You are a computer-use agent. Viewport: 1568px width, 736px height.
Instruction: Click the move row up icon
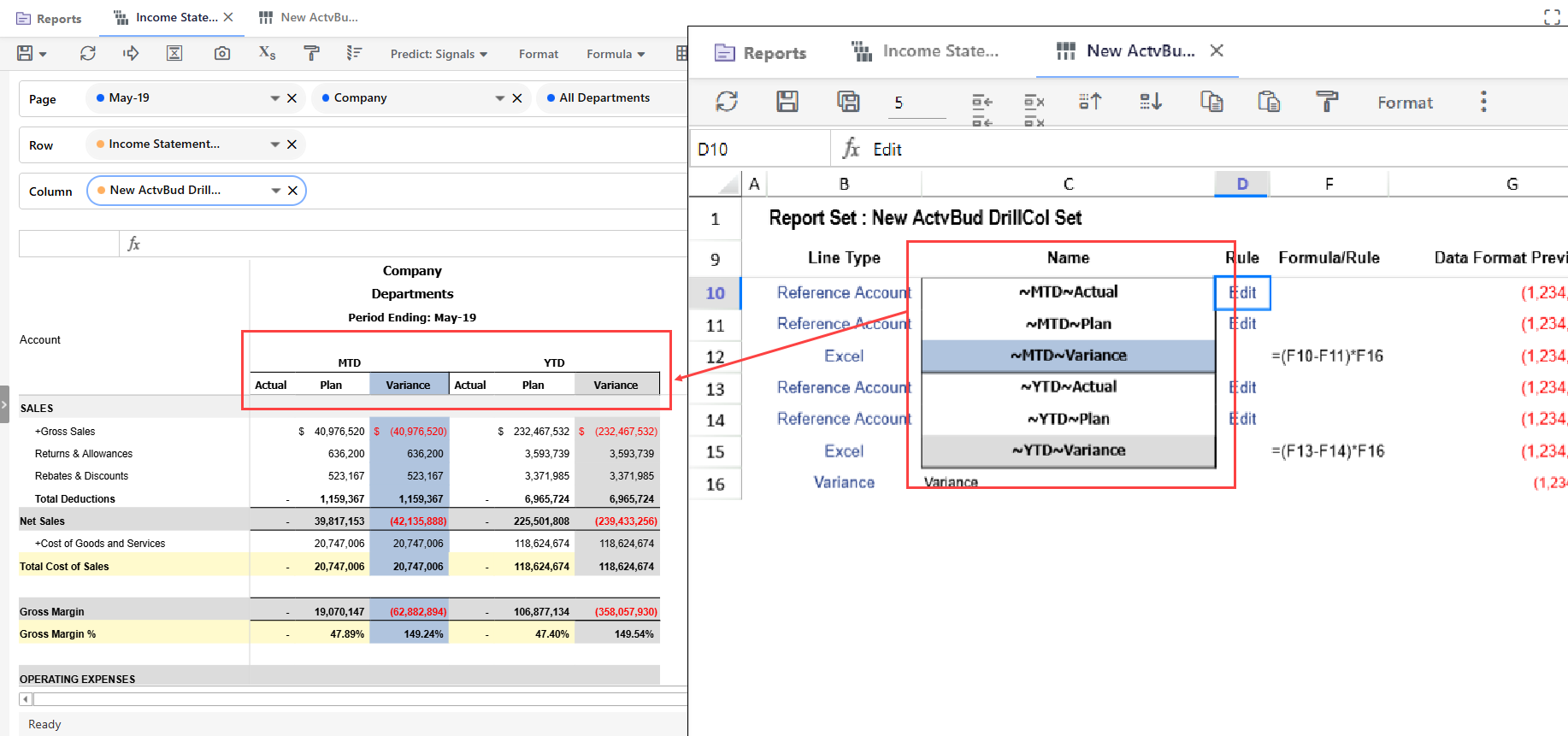coord(1090,102)
